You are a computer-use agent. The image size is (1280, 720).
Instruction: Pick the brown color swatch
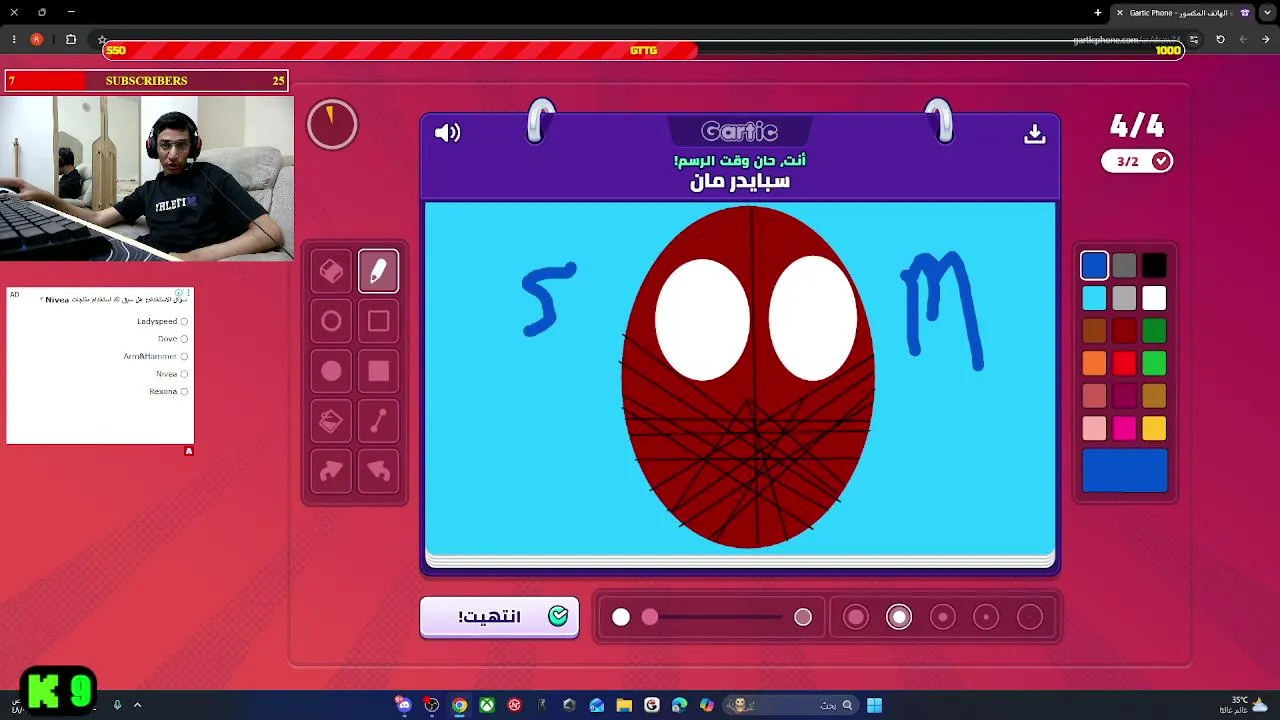(1094, 331)
